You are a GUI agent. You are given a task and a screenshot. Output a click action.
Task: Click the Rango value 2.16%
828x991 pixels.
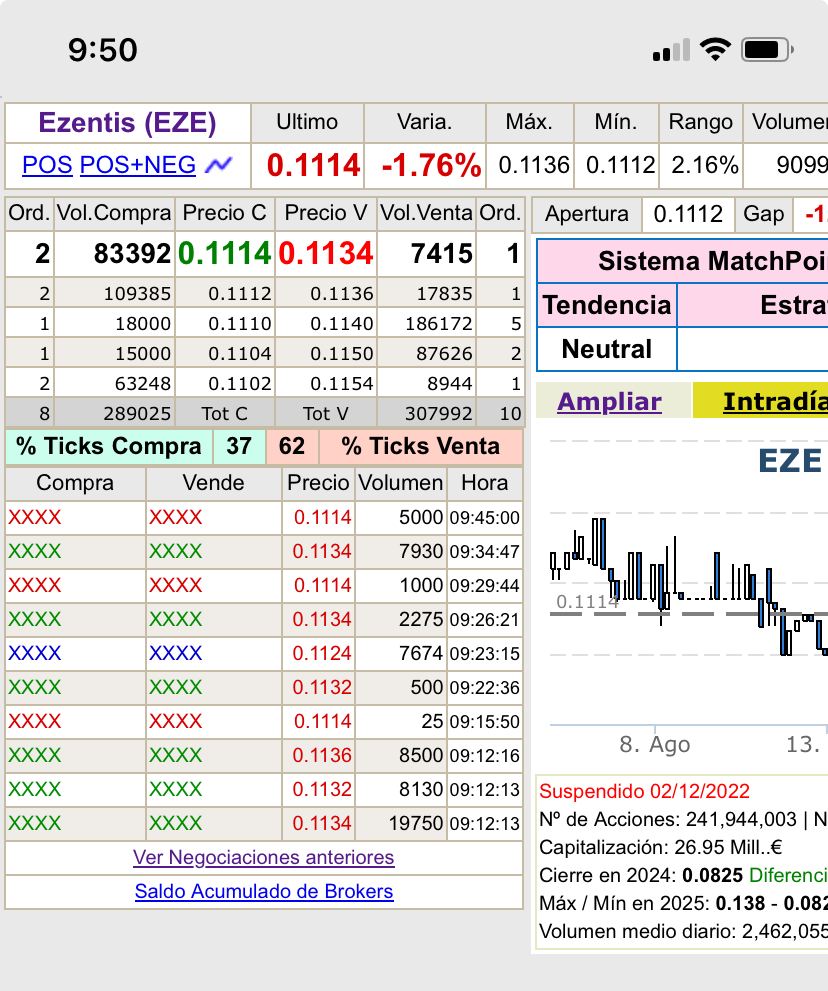click(705, 166)
